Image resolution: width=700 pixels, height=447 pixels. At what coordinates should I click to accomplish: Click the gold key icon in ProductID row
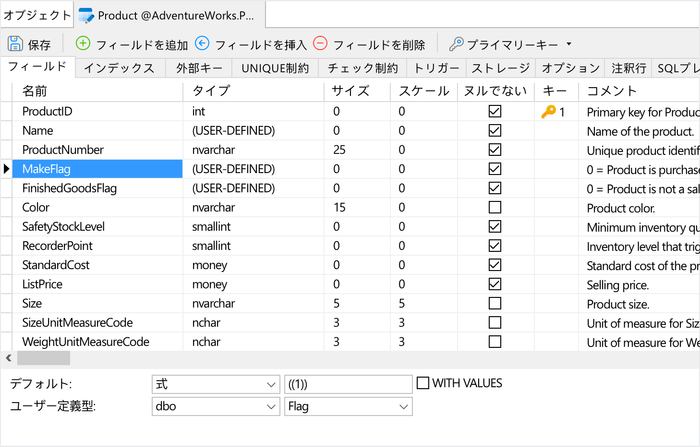548,112
